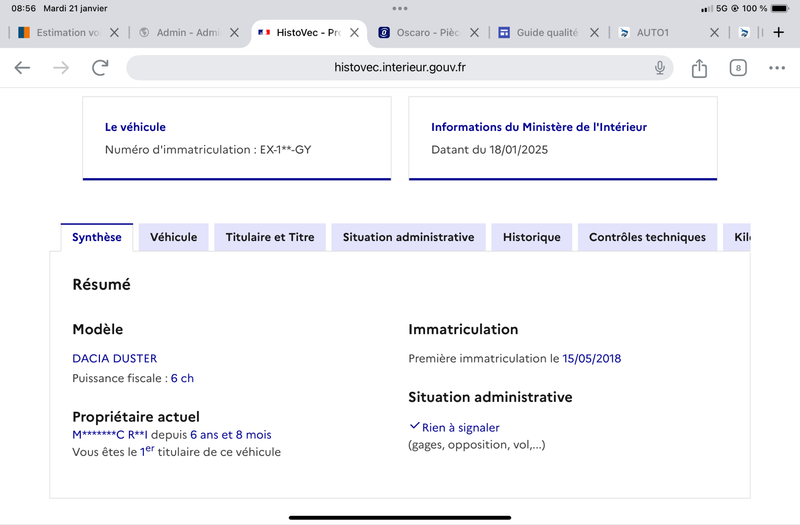Tap the 5G signal indicator
This screenshot has width=800, height=525.
[x=721, y=8]
